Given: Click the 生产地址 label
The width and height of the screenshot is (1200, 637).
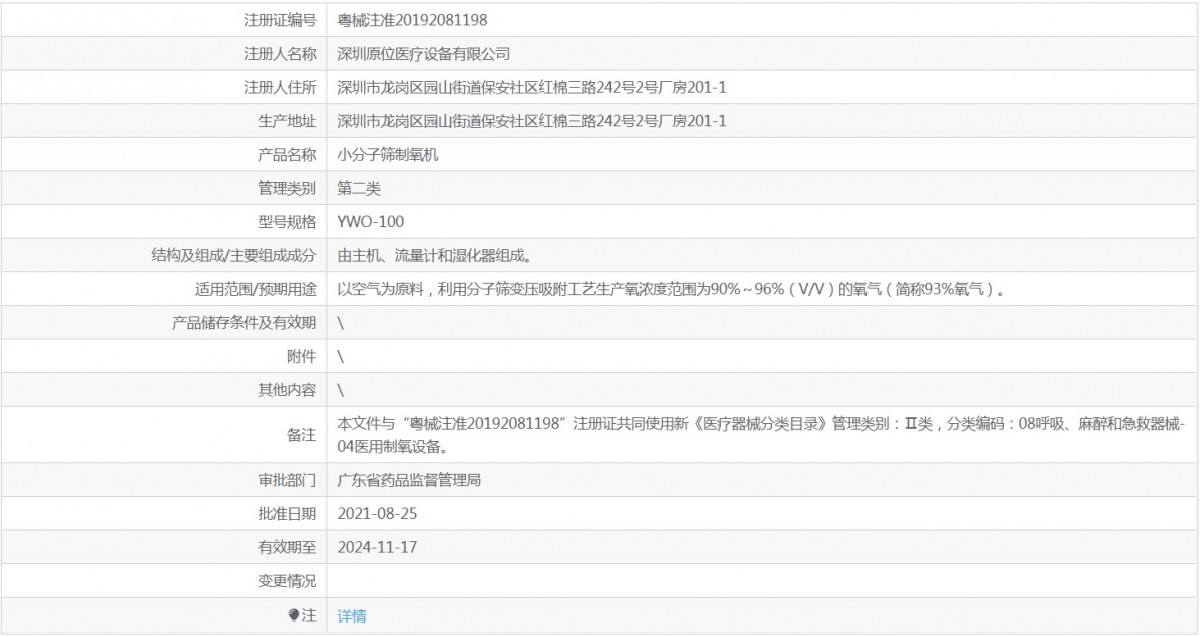Looking at the screenshot, I should (287, 121).
